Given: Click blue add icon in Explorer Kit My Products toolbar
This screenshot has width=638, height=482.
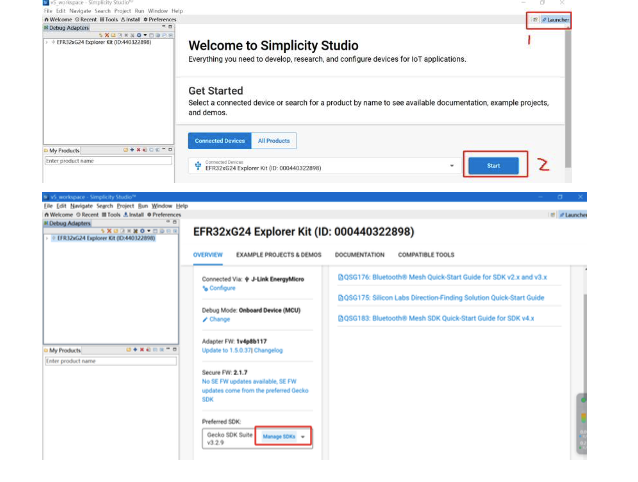Looking at the screenshot, I should click(x=135, y=349).
